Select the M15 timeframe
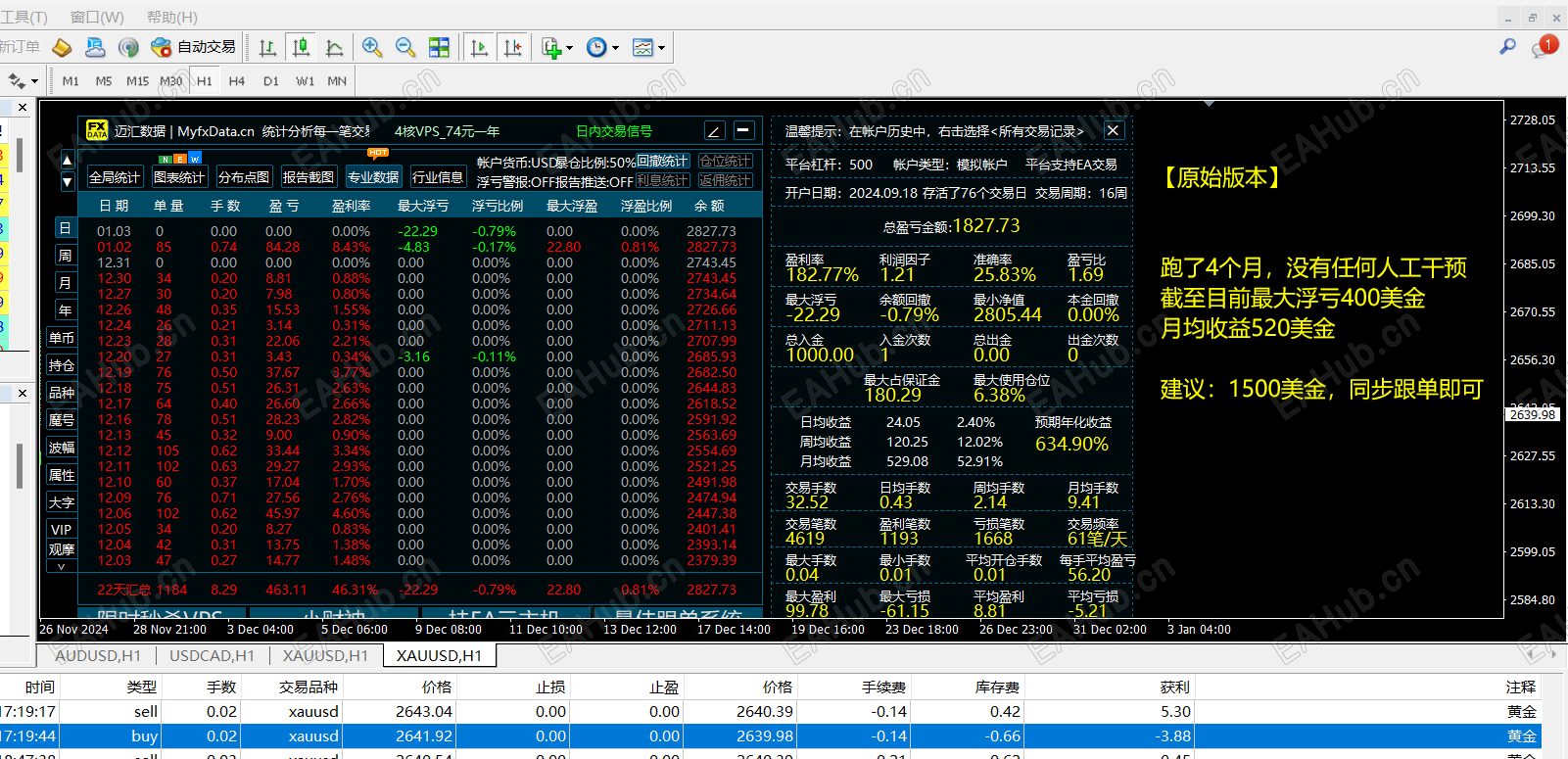Viewport: 1568px width, 759px height. (138, 81)
